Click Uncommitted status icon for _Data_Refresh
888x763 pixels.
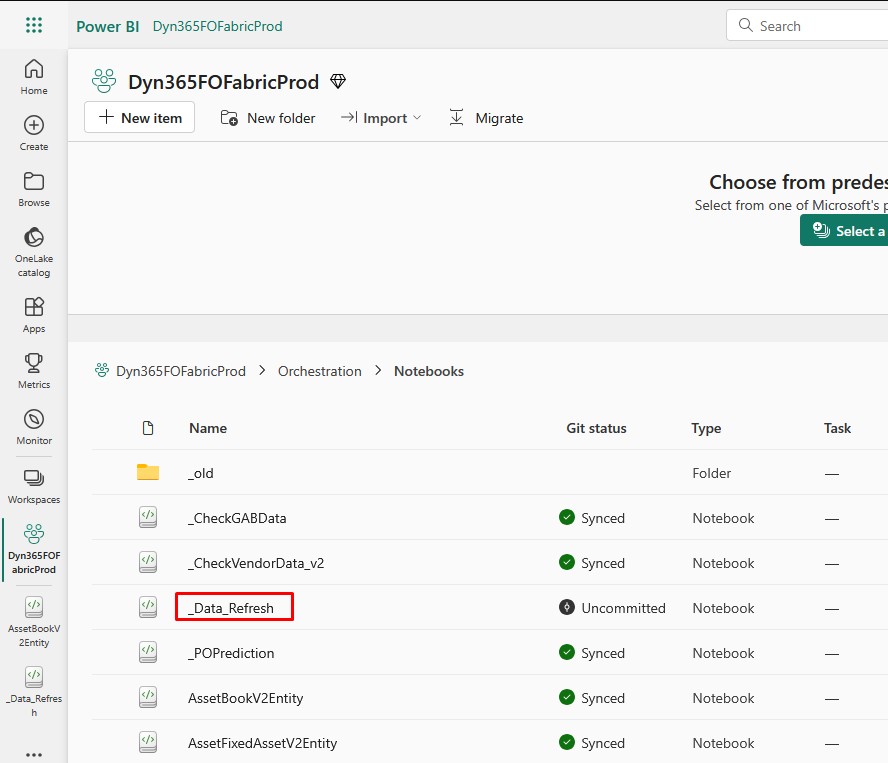567,607
